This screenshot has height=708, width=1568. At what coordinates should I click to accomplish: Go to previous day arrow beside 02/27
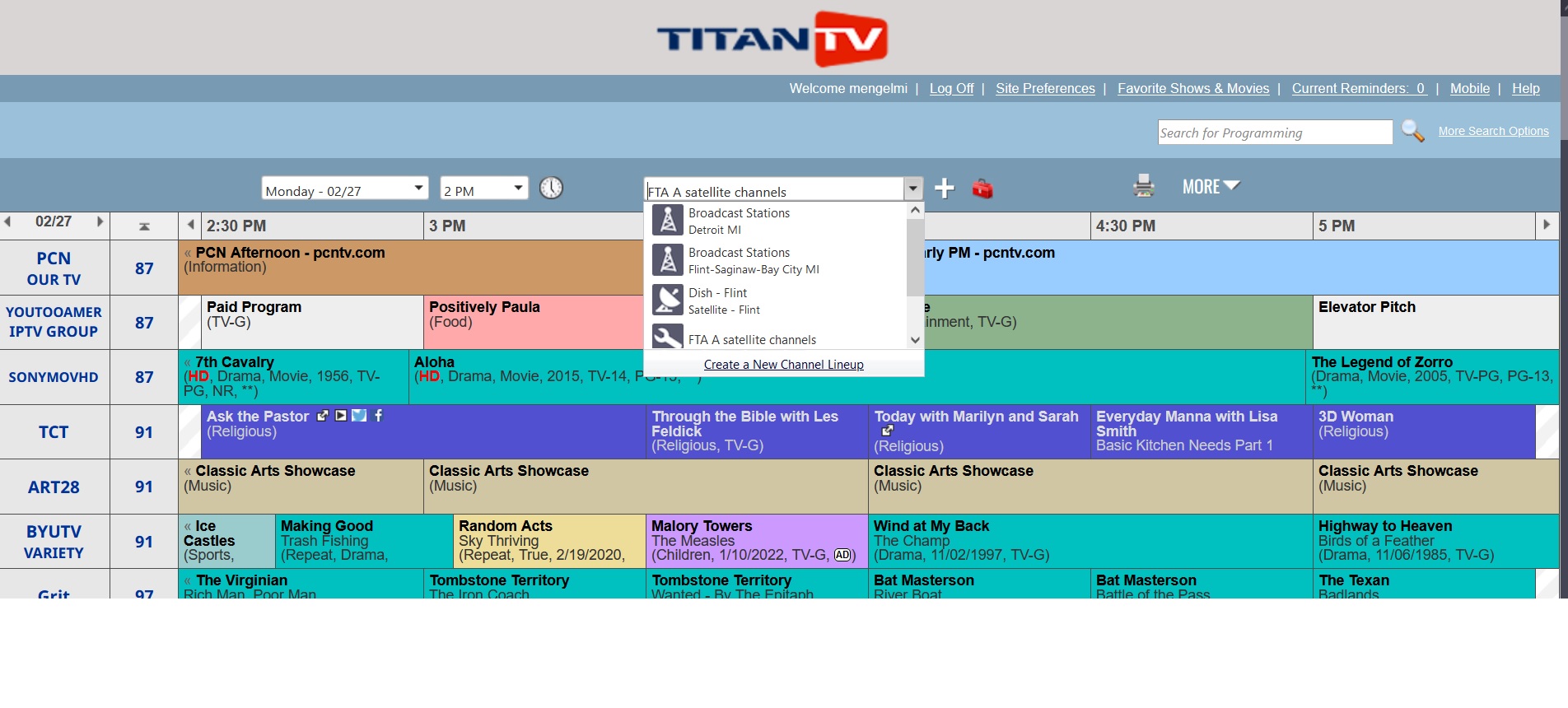click(x=7, y=221)
